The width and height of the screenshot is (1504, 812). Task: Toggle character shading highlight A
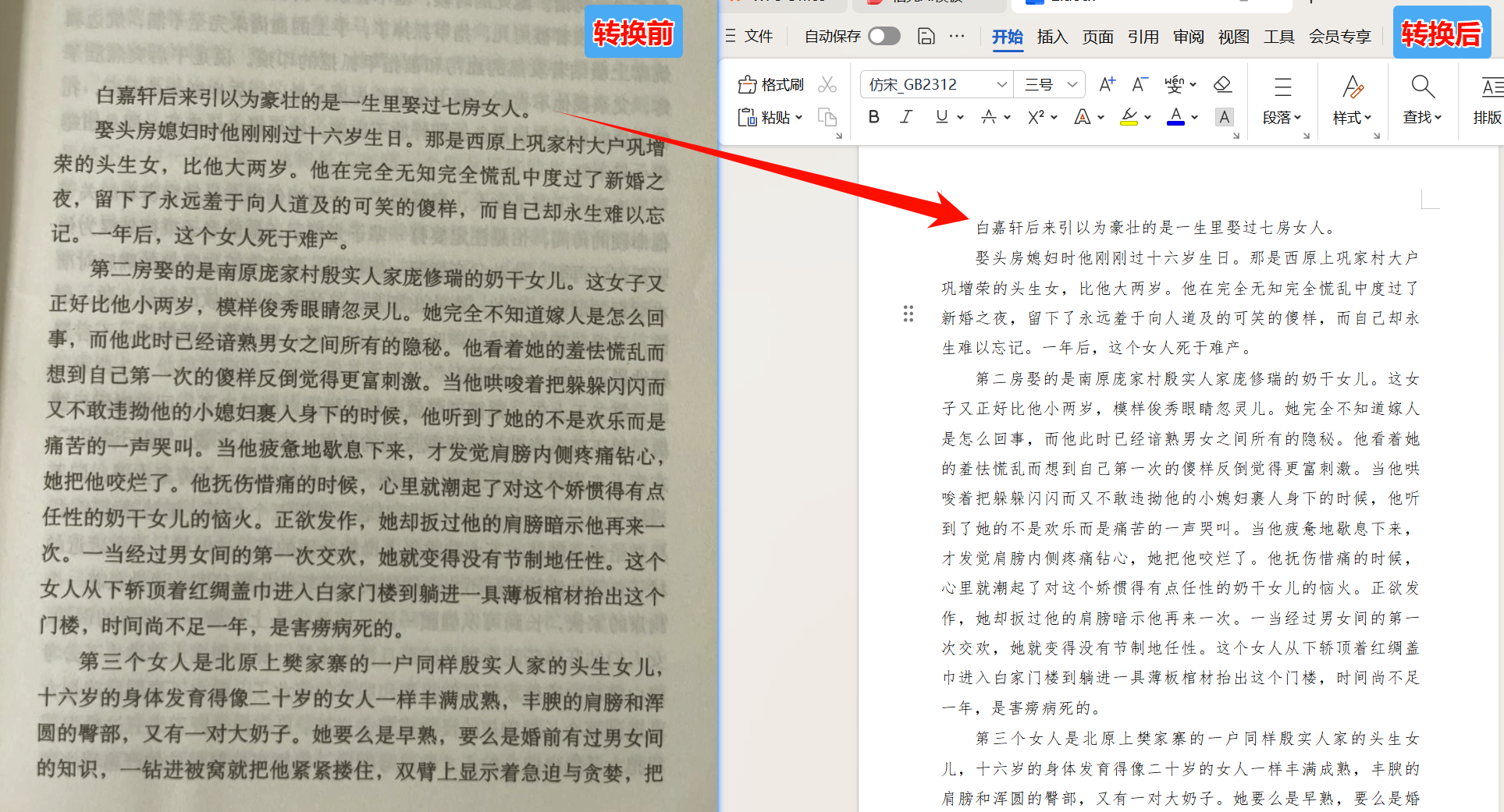(1225, 117)
